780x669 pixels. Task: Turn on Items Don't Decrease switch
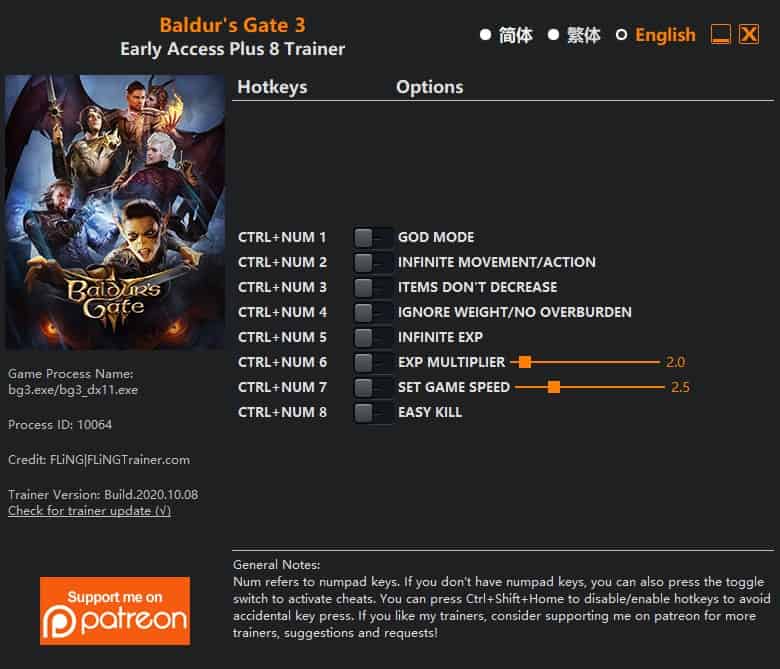(x=373, y=287)
